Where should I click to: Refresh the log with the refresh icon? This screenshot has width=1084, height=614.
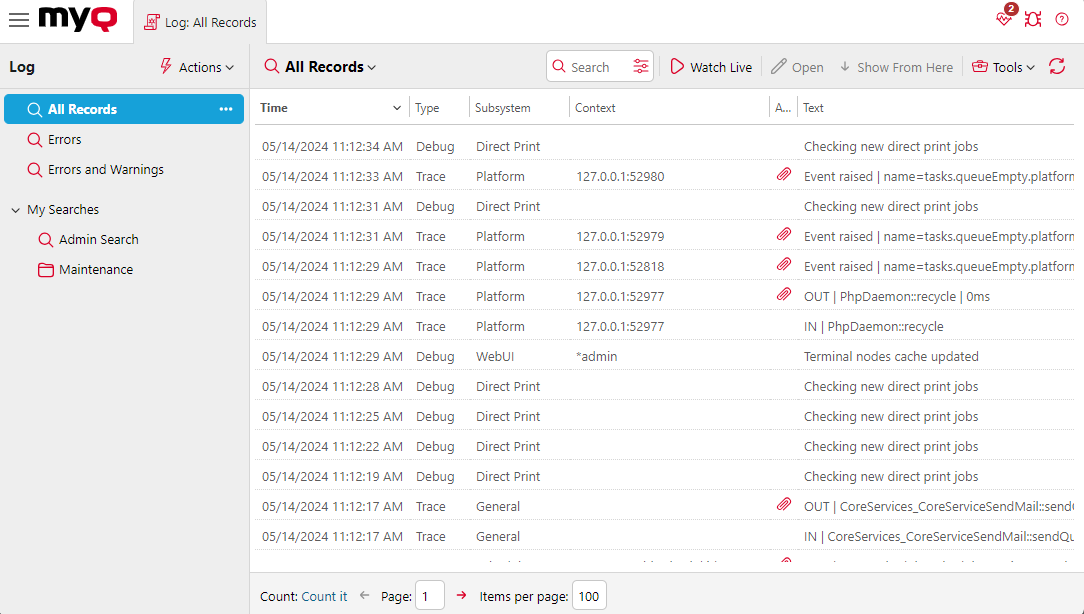pyautogui.click(x=1059, y=66)
